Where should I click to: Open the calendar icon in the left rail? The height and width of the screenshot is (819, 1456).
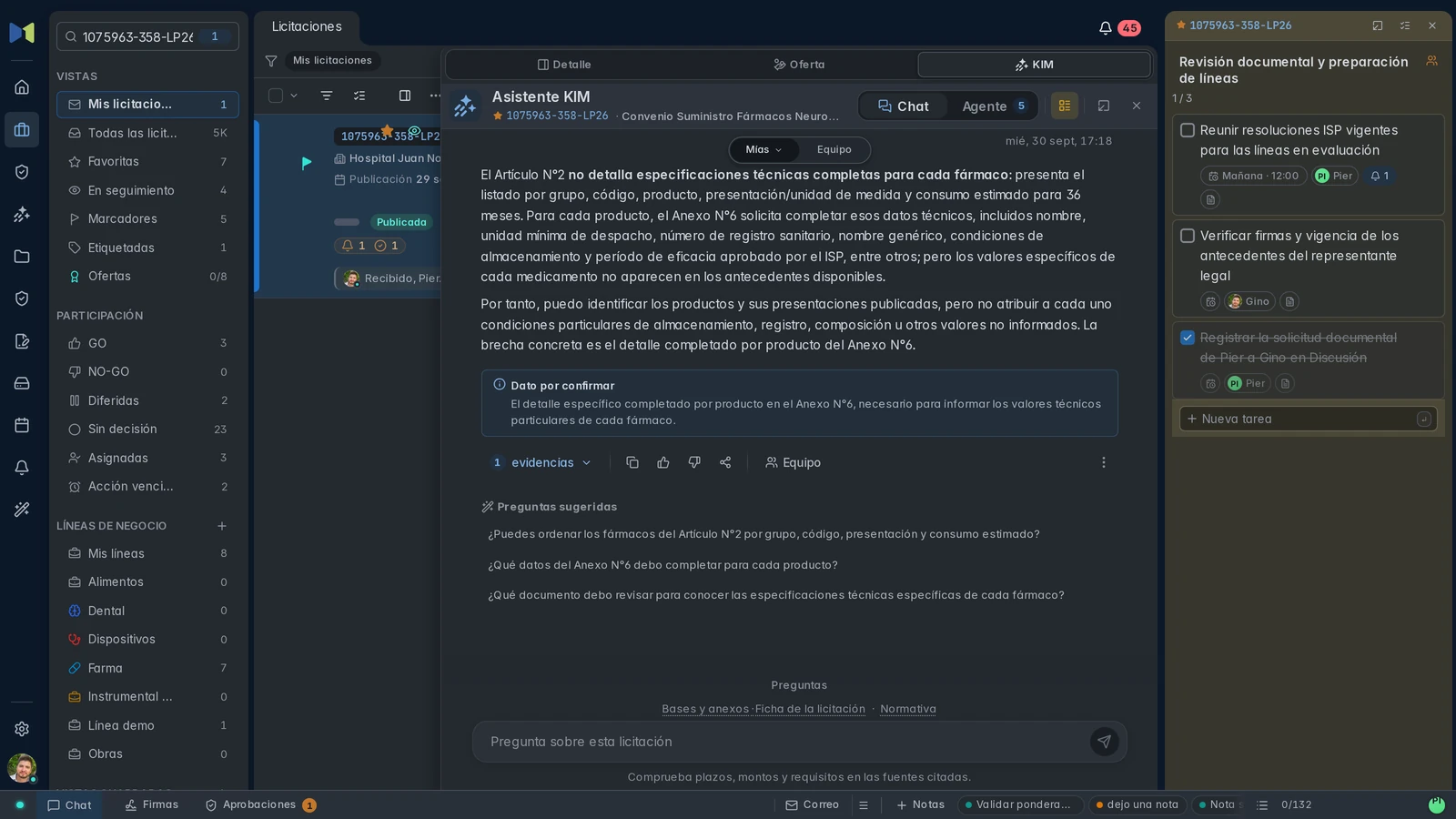[22, 425]
